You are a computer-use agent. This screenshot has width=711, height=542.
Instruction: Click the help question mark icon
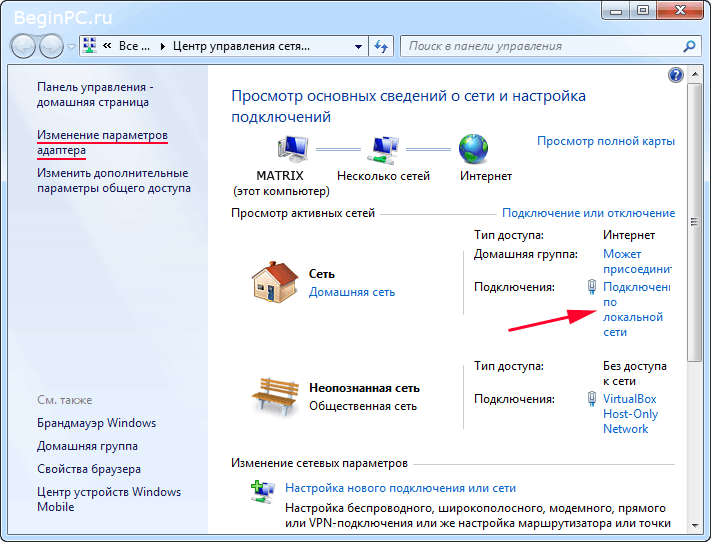675,75
